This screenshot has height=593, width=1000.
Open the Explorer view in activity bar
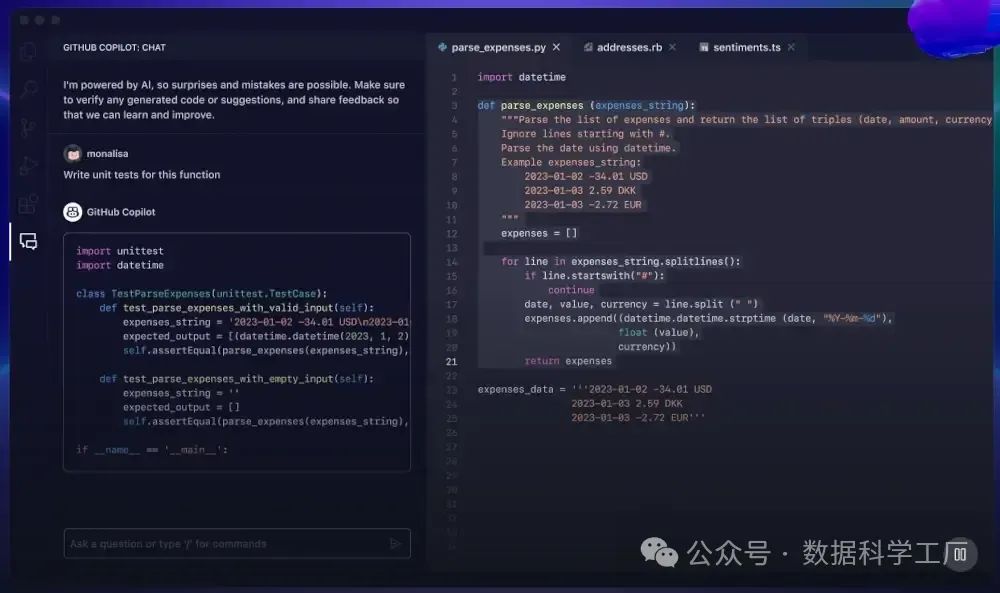tap(27, 53)
